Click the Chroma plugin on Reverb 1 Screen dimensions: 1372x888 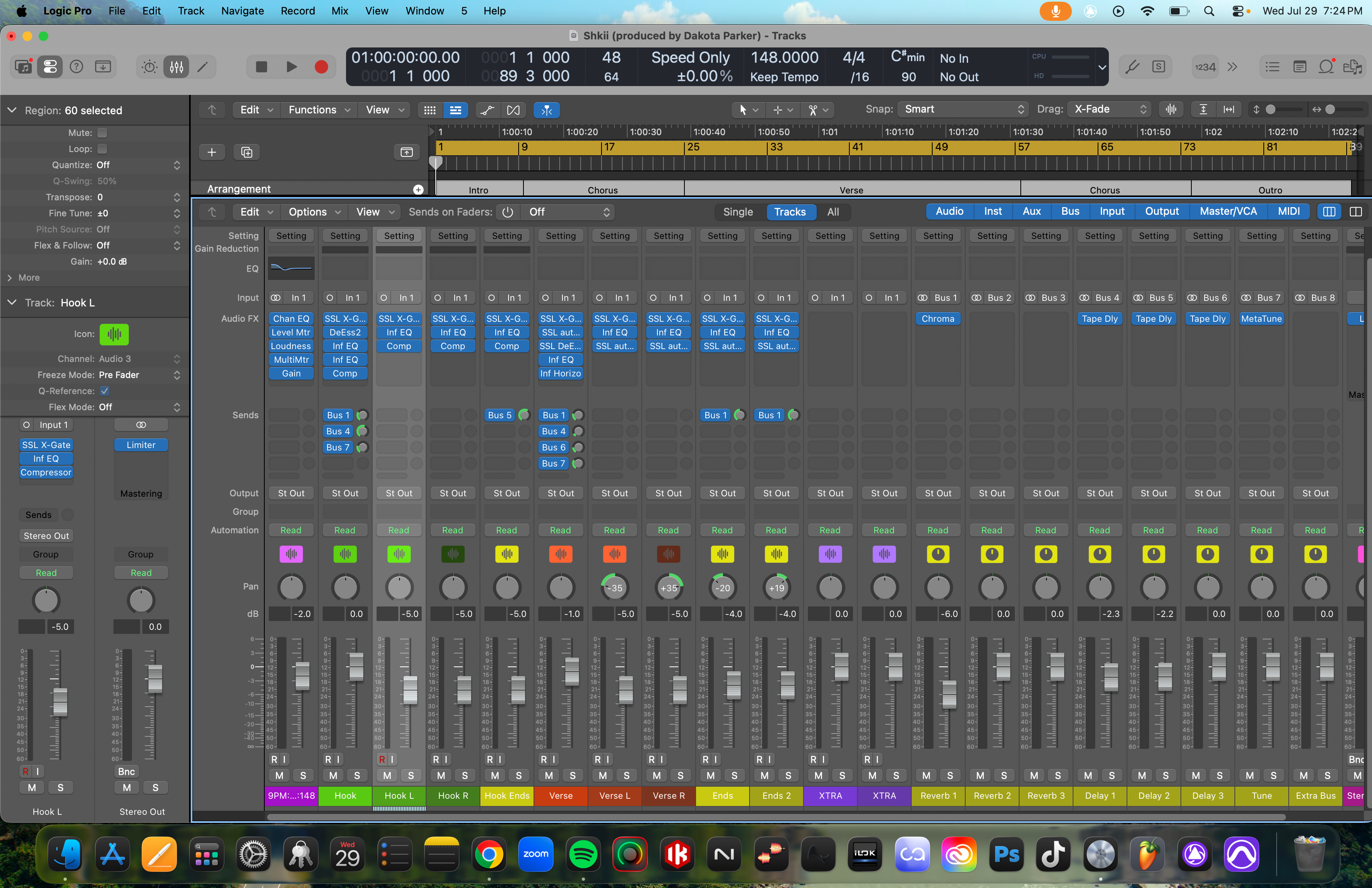click(937, 319)
